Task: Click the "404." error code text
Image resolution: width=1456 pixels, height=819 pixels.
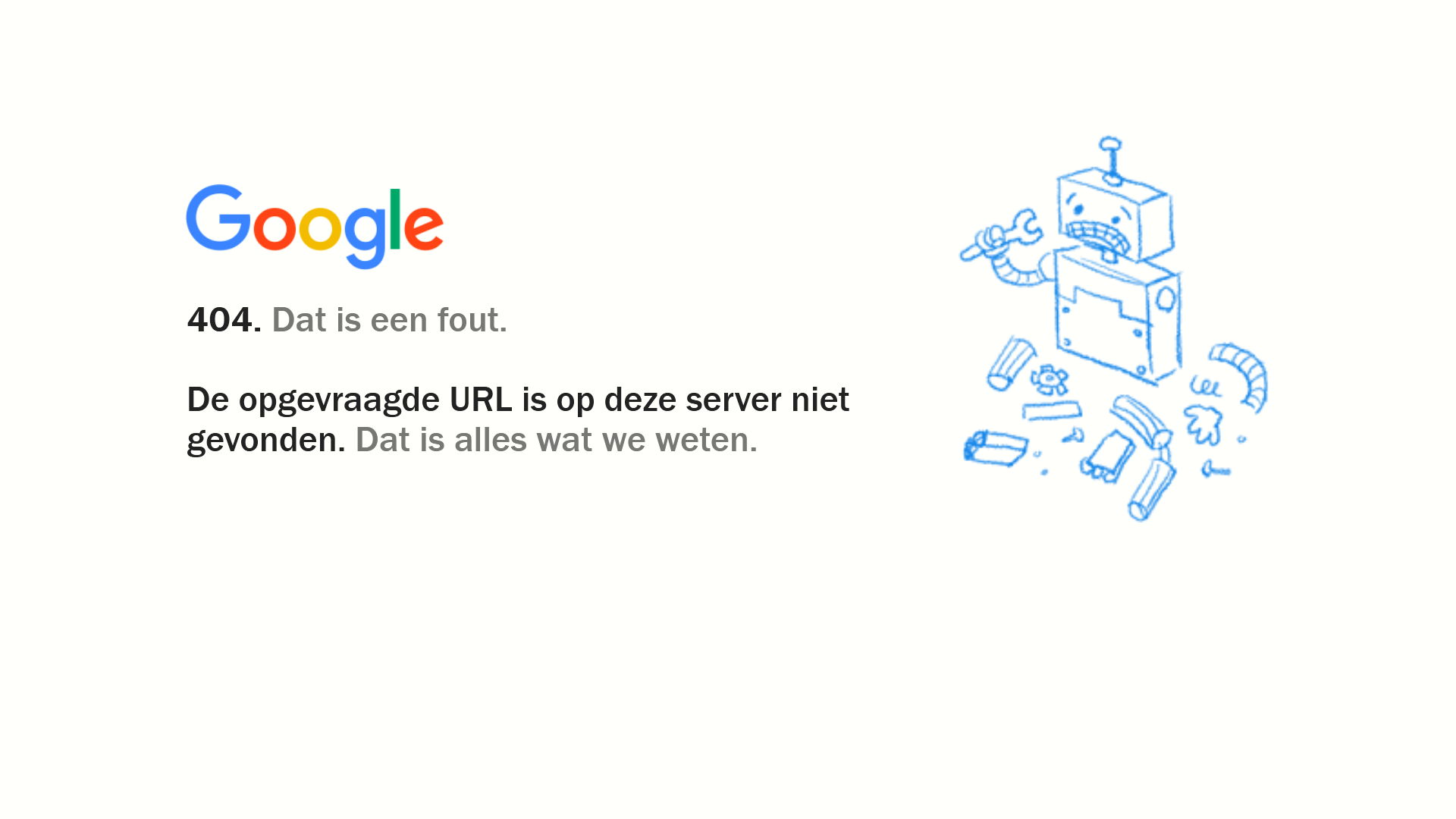Action: [224, 320]
